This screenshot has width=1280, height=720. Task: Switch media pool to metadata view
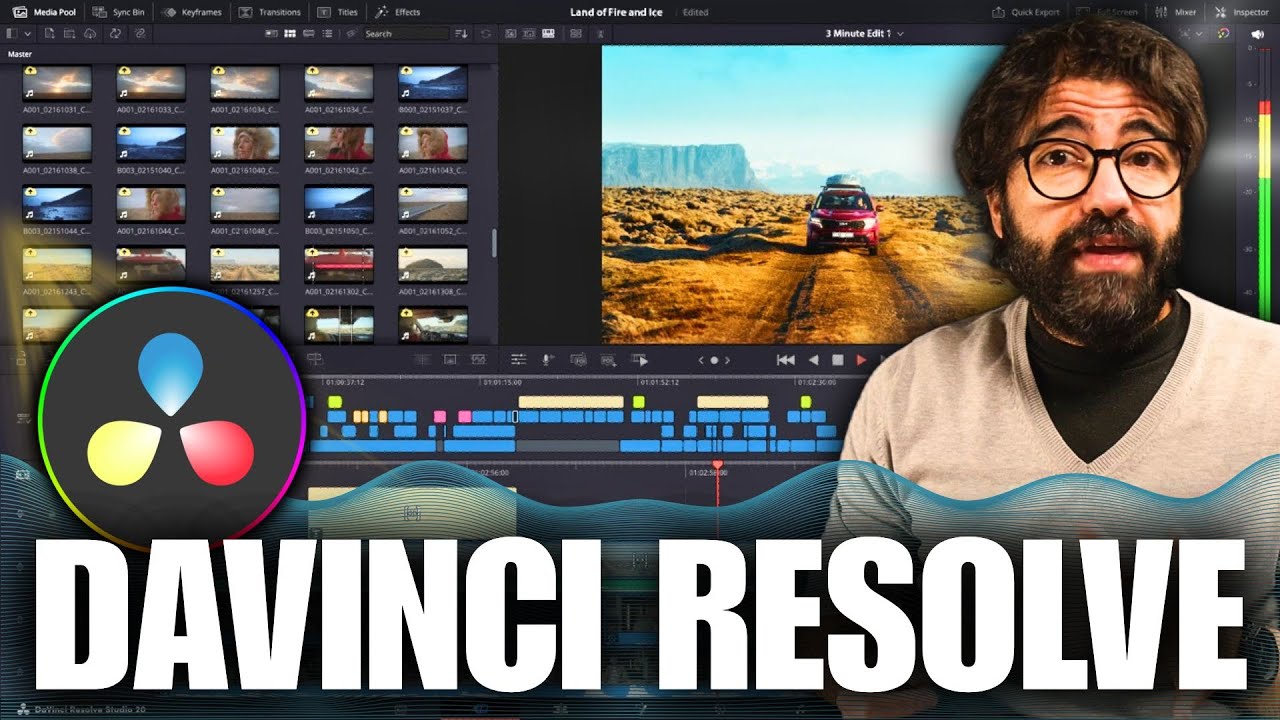click(272, 34)
